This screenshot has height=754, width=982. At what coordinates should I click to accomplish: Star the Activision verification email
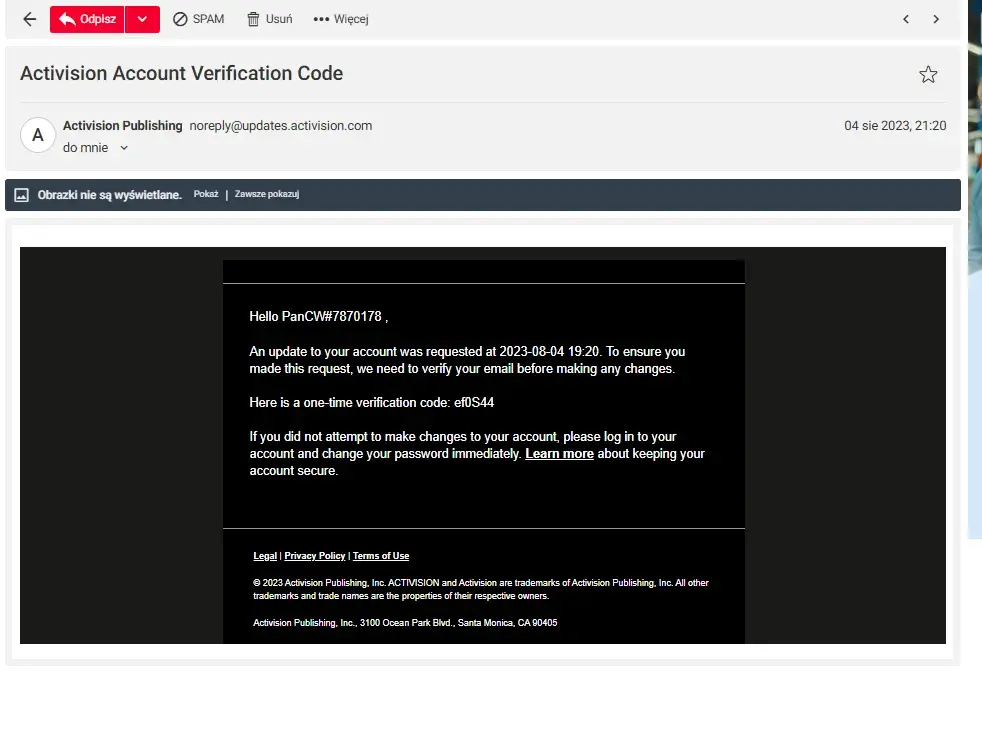click(x=928, y=74)
